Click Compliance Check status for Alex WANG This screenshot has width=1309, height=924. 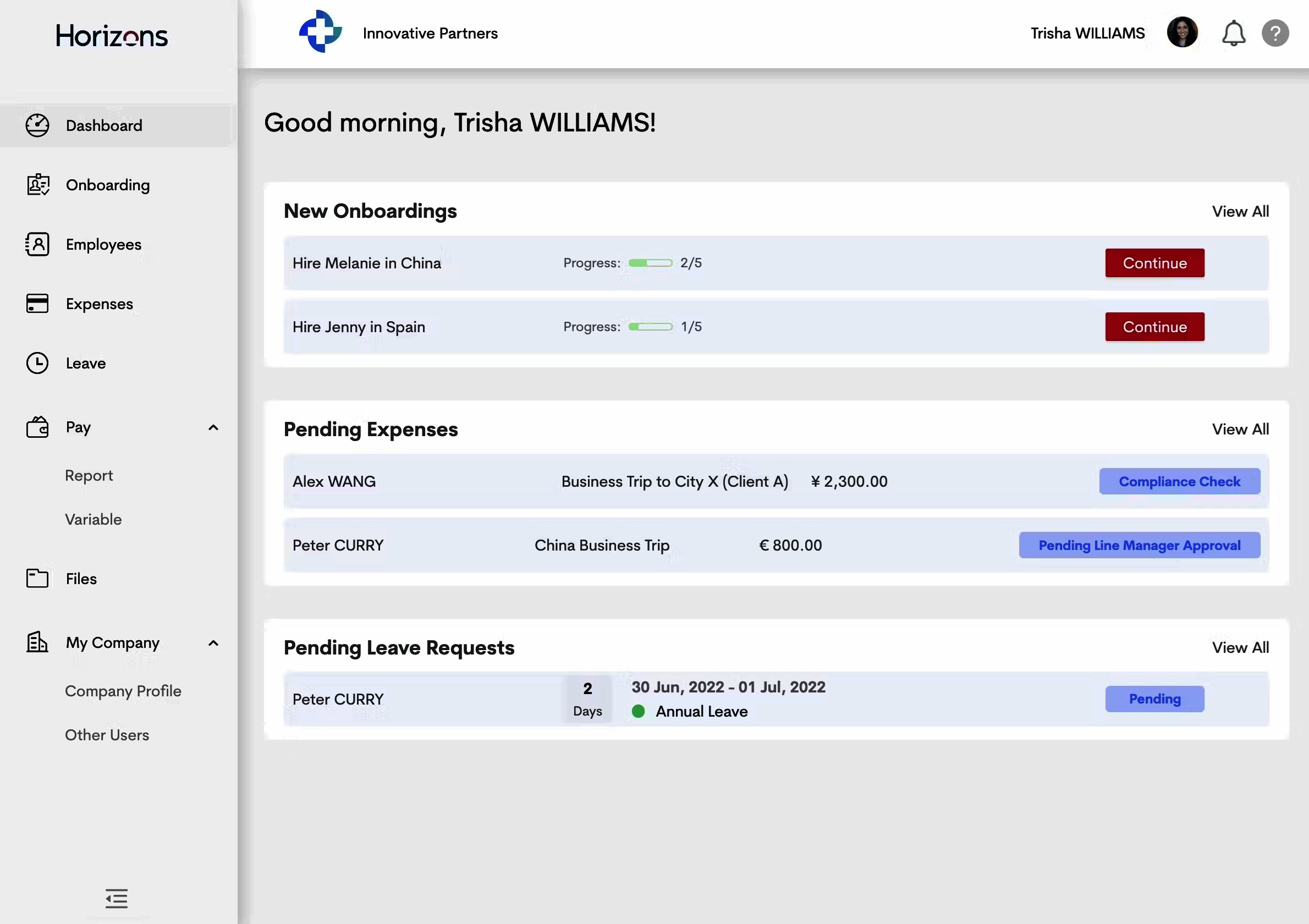pyautogui.click(x=1179, y=482)
